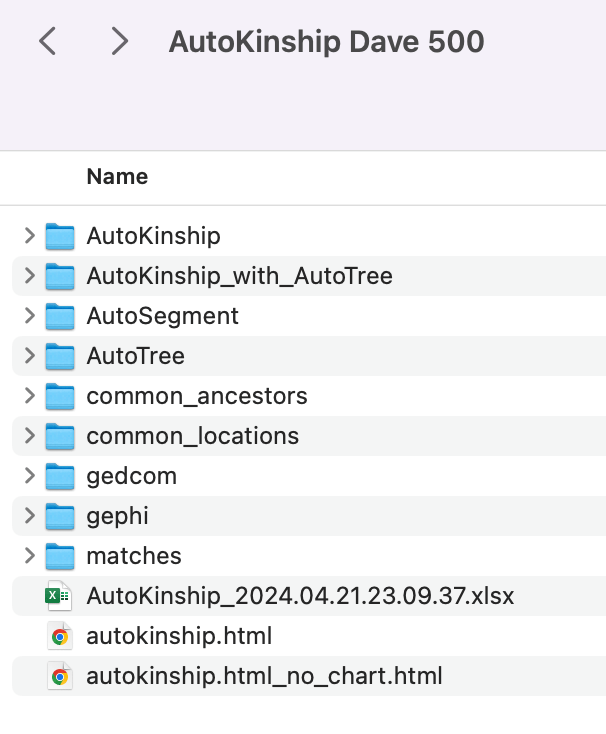The image size is (606, 734).
Task: Go forward using the forward arrow
Action: tap(119, 41)
